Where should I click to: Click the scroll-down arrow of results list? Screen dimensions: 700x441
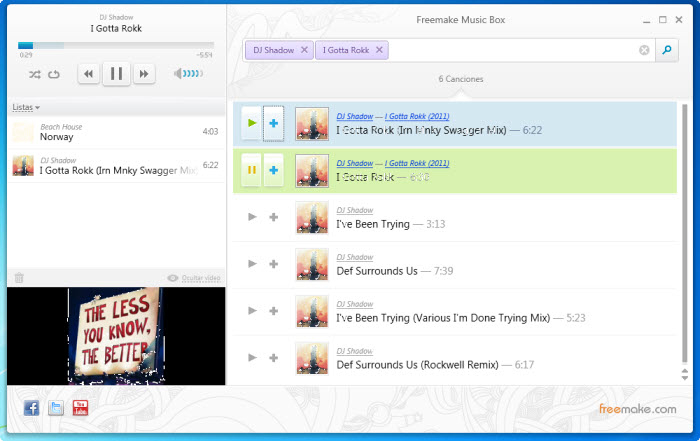pos(685,378)
